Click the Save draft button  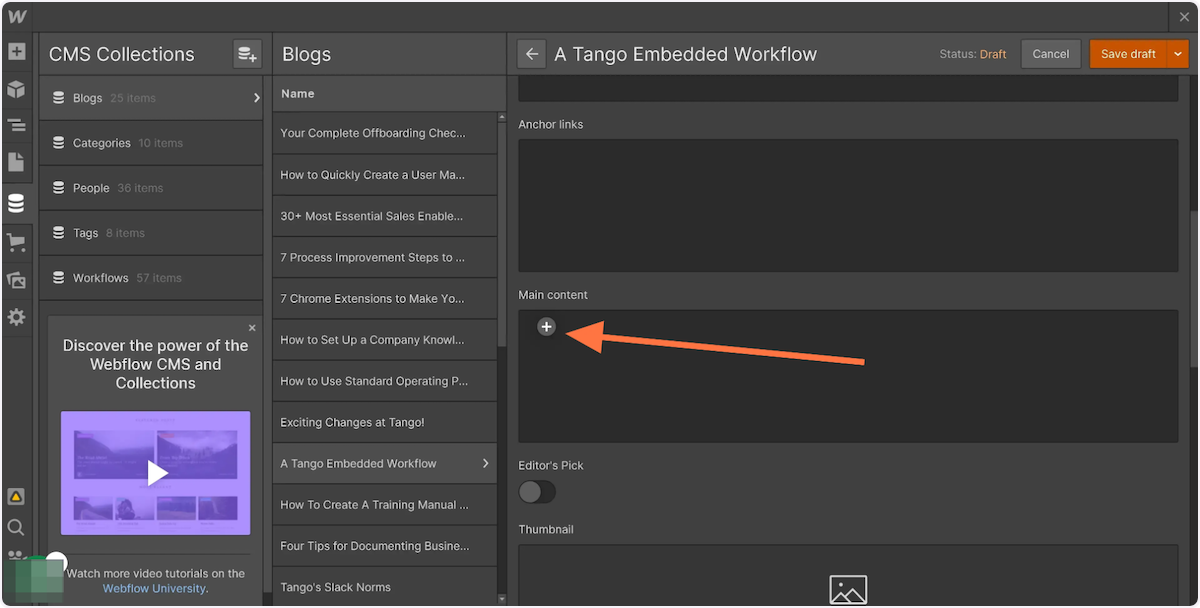(x=1129, y=54)
